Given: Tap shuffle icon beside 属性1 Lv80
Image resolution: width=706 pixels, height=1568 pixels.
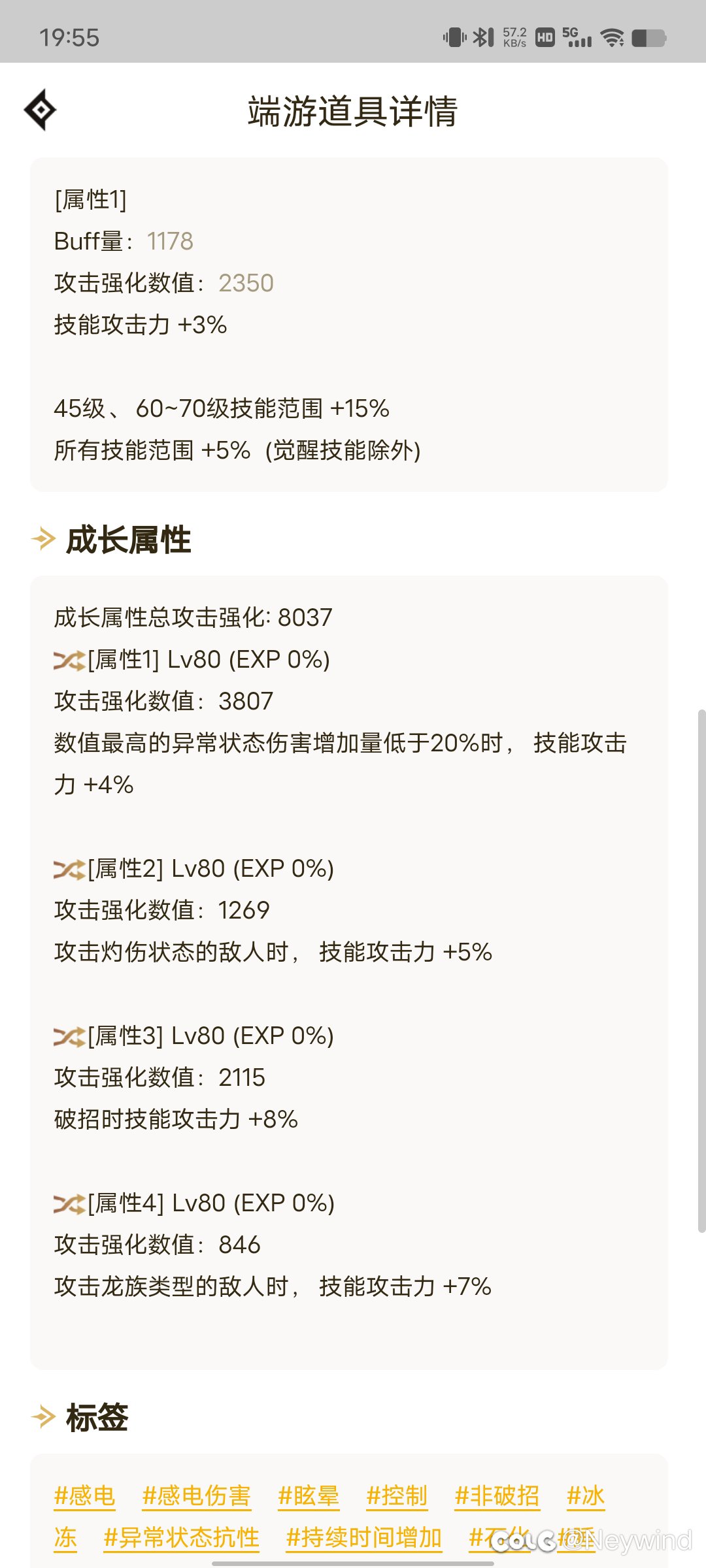Looking at the screenshot, I should tap(69, 661).
